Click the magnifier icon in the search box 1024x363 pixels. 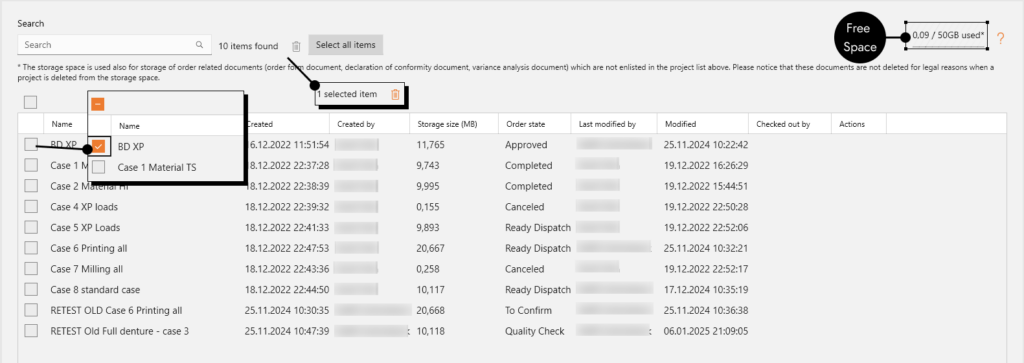coord(199,45)
